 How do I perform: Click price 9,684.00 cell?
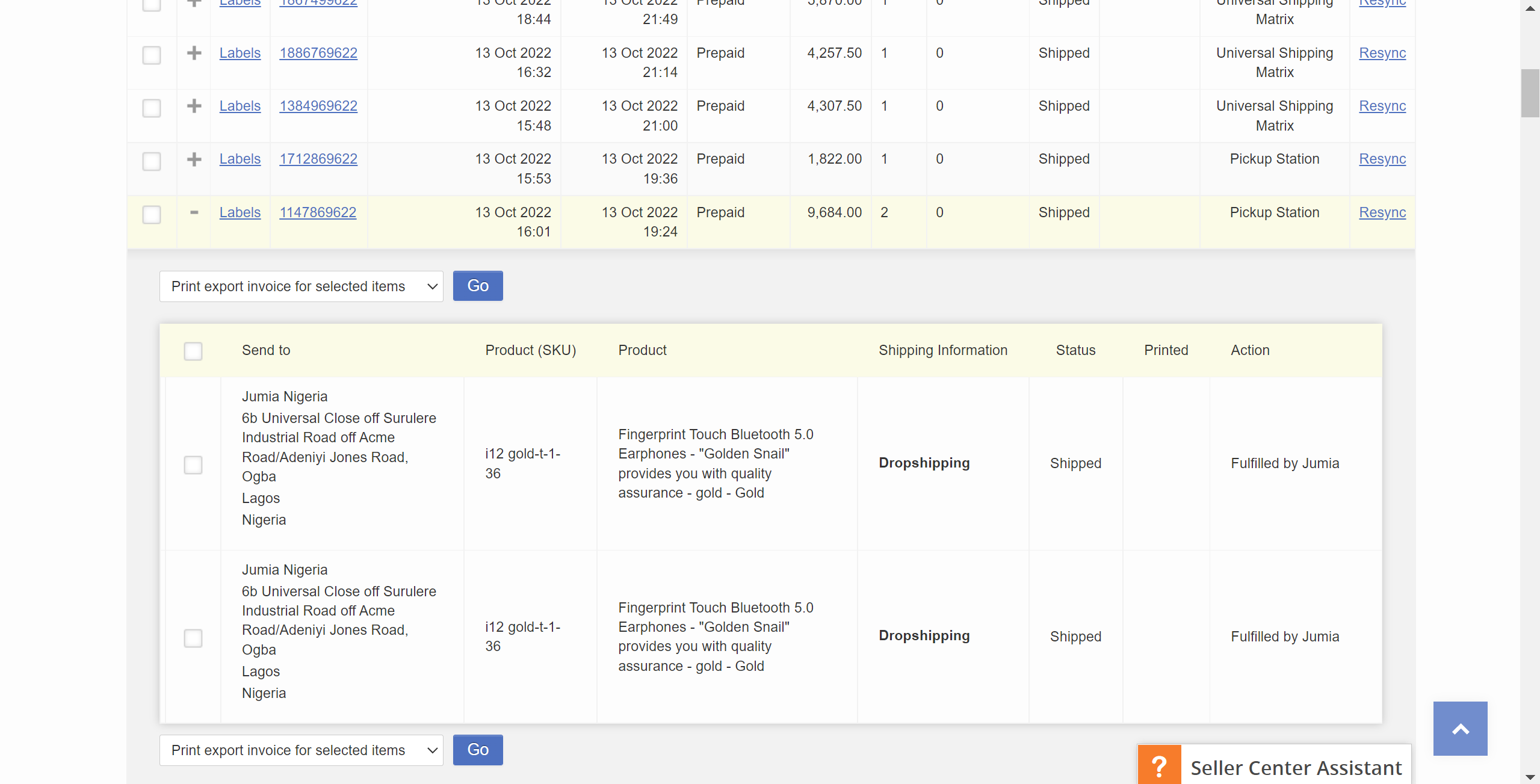click(x=834, y=212)
